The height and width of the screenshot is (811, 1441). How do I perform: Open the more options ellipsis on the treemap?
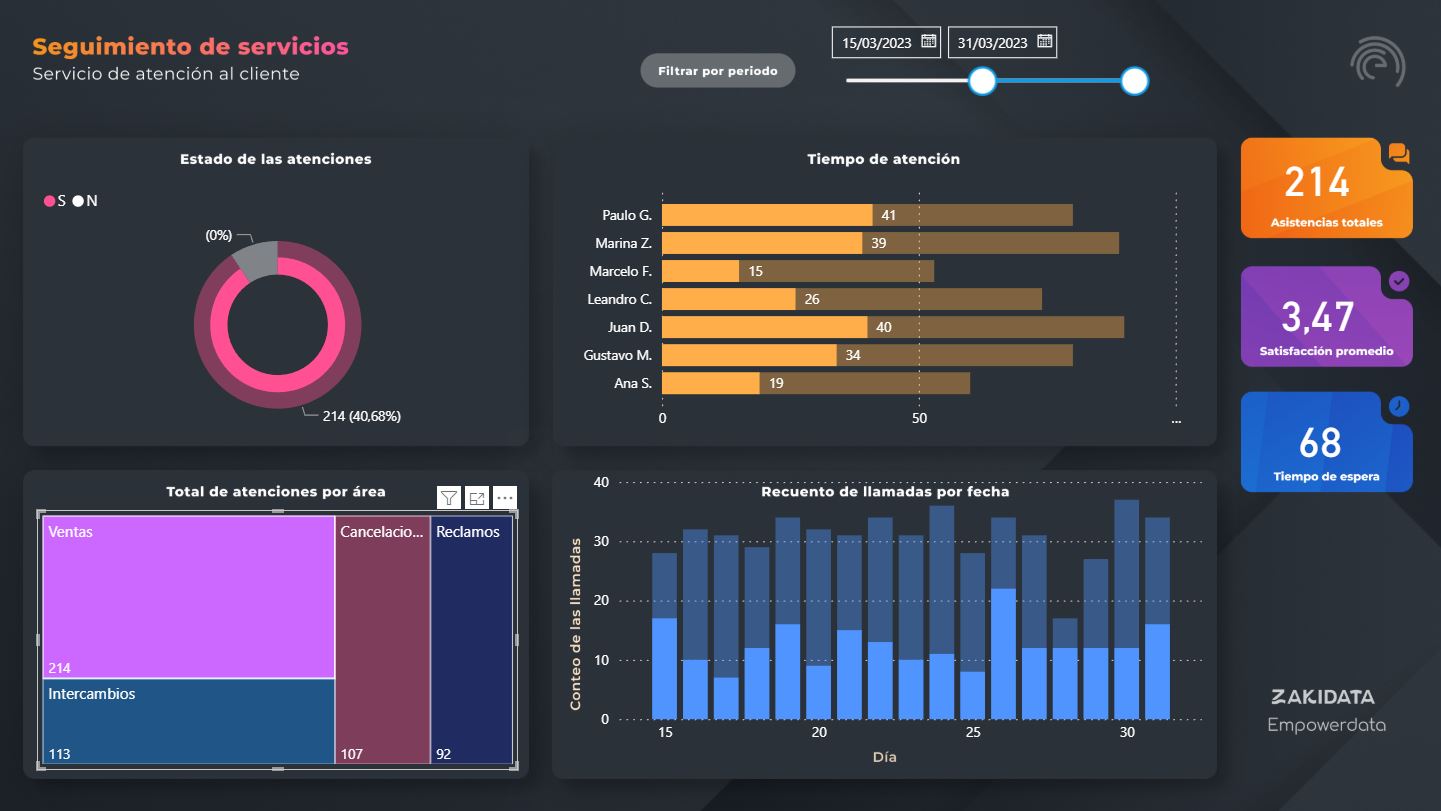[505, 498]
